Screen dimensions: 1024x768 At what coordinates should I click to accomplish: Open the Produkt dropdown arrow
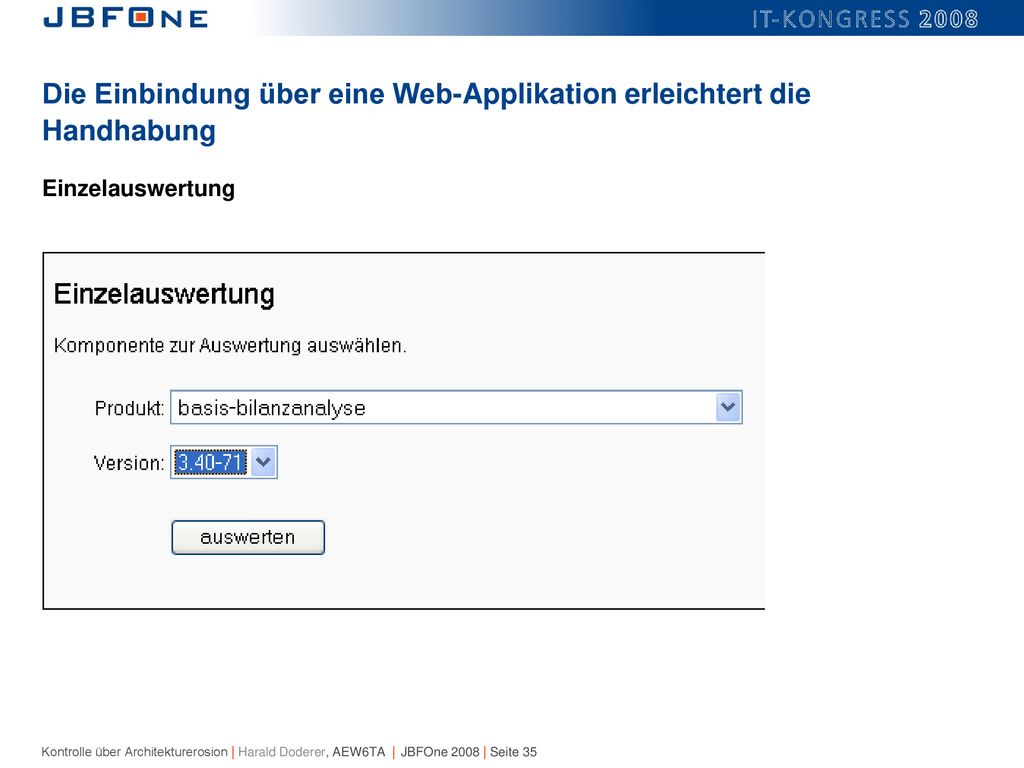point(728,408)
